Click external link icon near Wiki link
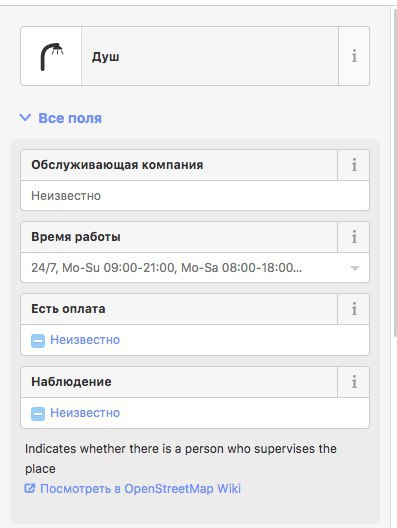 [x=30, y=488]
